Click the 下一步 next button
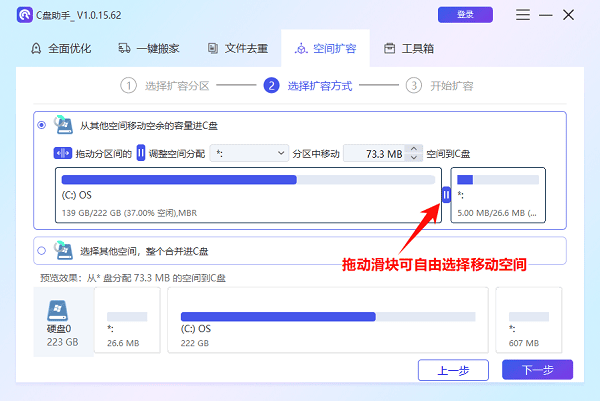Screen dimensions: 600x401 [x=537, y=370]
